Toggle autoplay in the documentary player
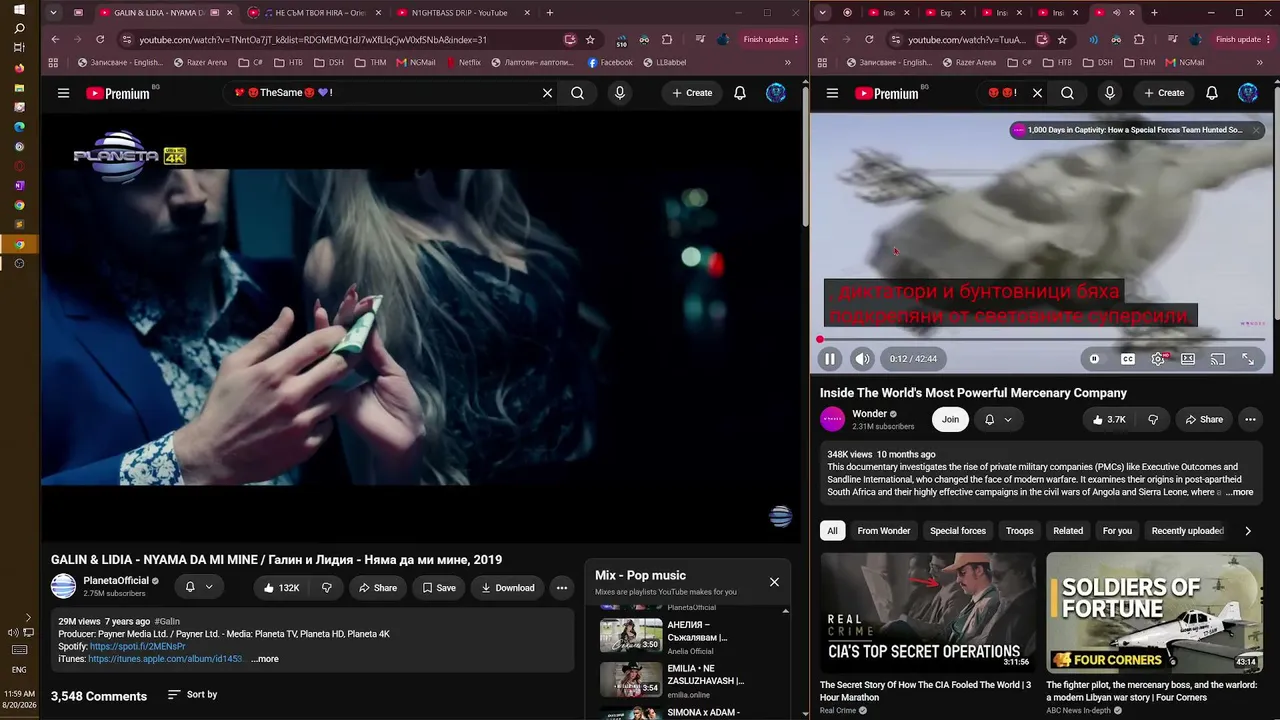The height and width of the screenshot is (720, 1280). click(1095, 359)
